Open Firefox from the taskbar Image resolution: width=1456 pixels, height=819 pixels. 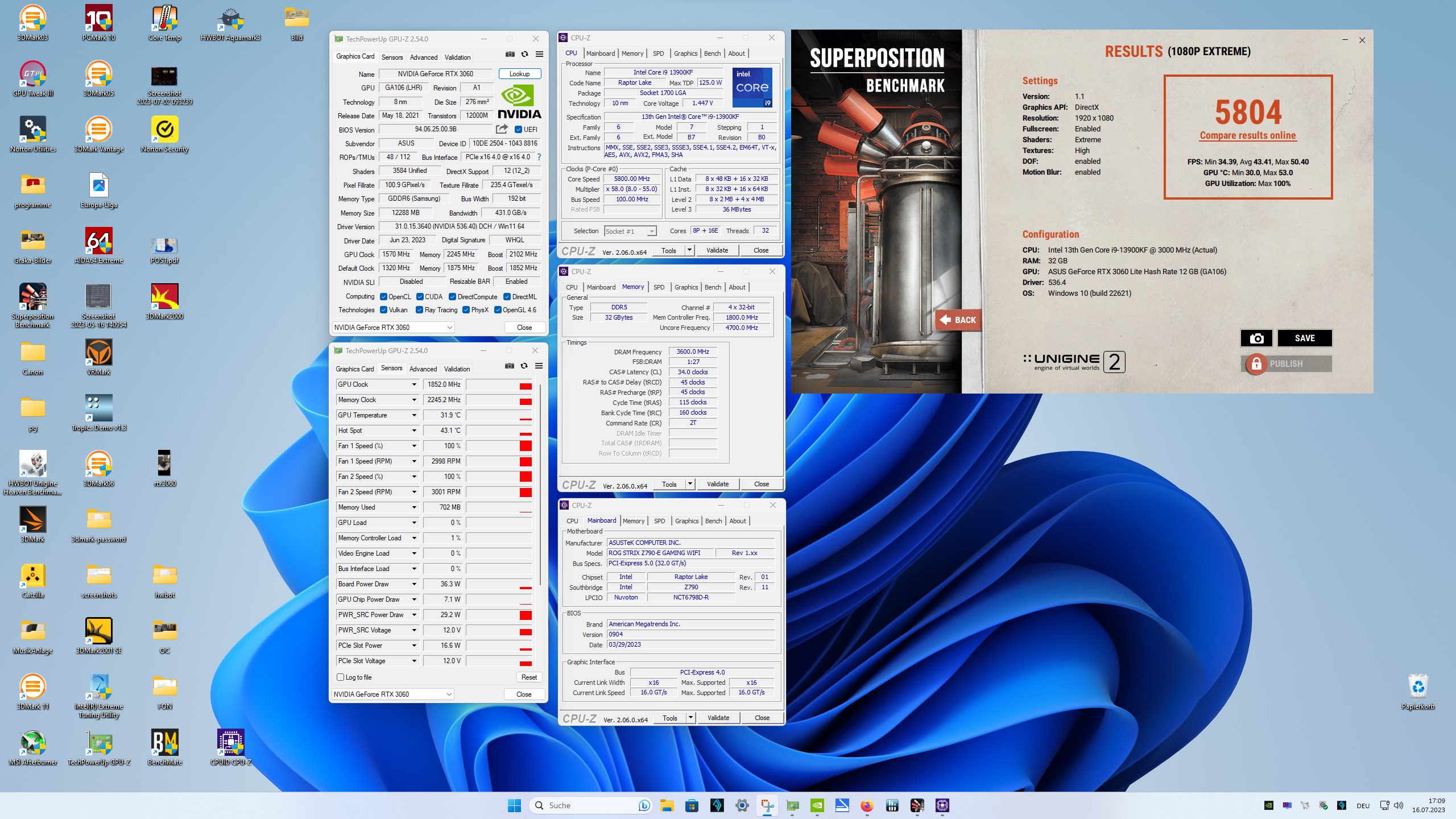click(x=867, y=805)
